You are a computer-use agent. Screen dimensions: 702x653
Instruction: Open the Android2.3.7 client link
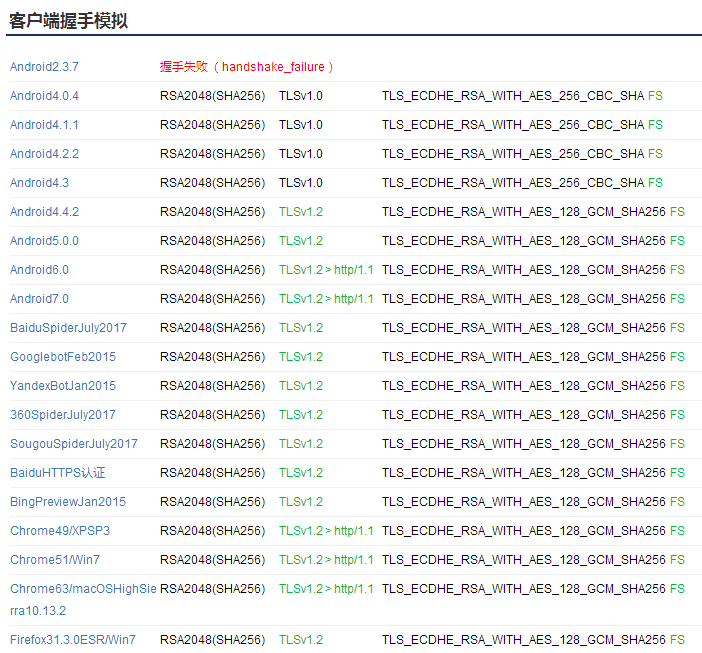click(x=44, y=67)
